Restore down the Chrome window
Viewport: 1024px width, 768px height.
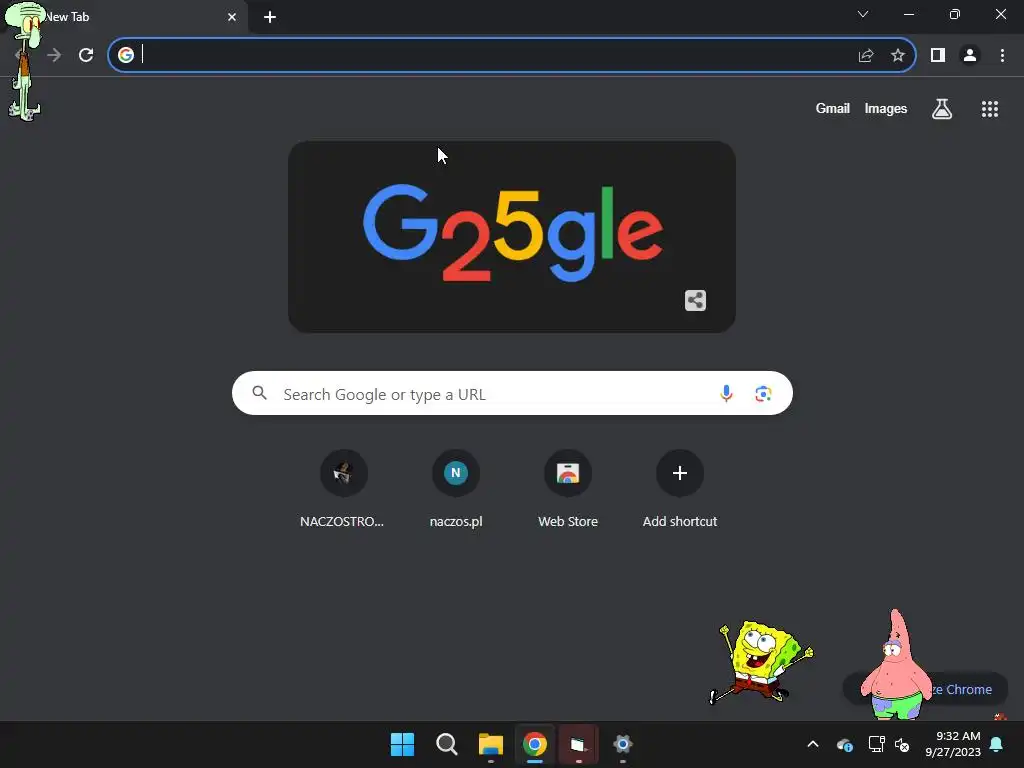pos(955,14)
